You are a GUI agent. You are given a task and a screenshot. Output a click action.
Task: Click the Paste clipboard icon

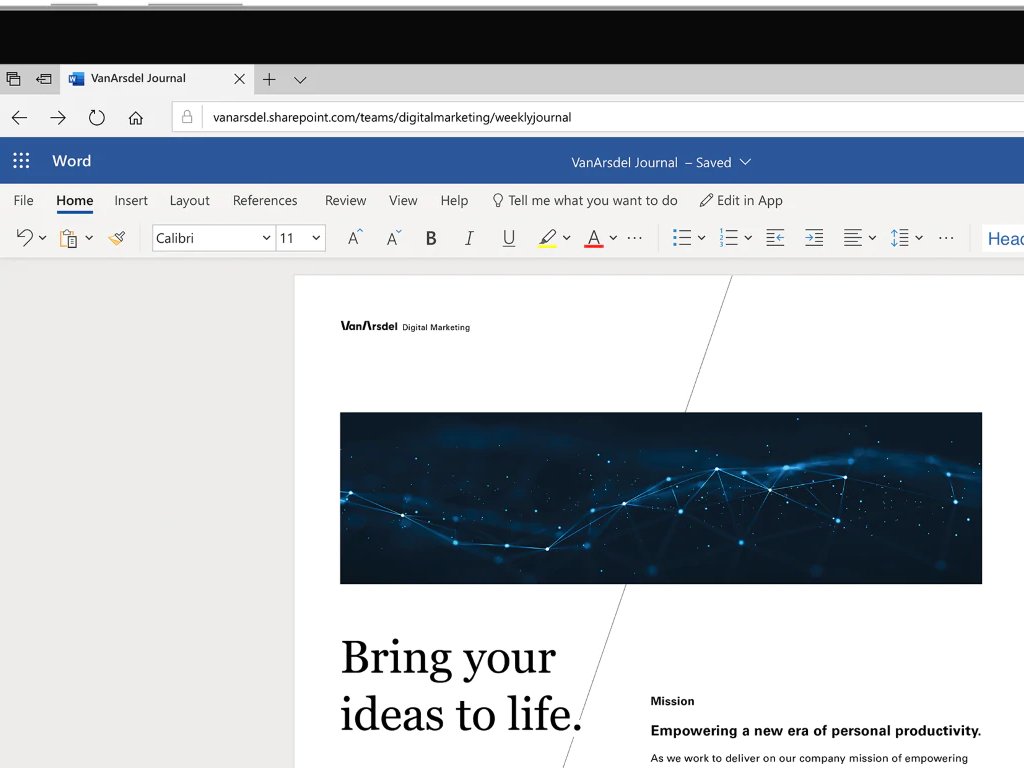coord(68,238)
